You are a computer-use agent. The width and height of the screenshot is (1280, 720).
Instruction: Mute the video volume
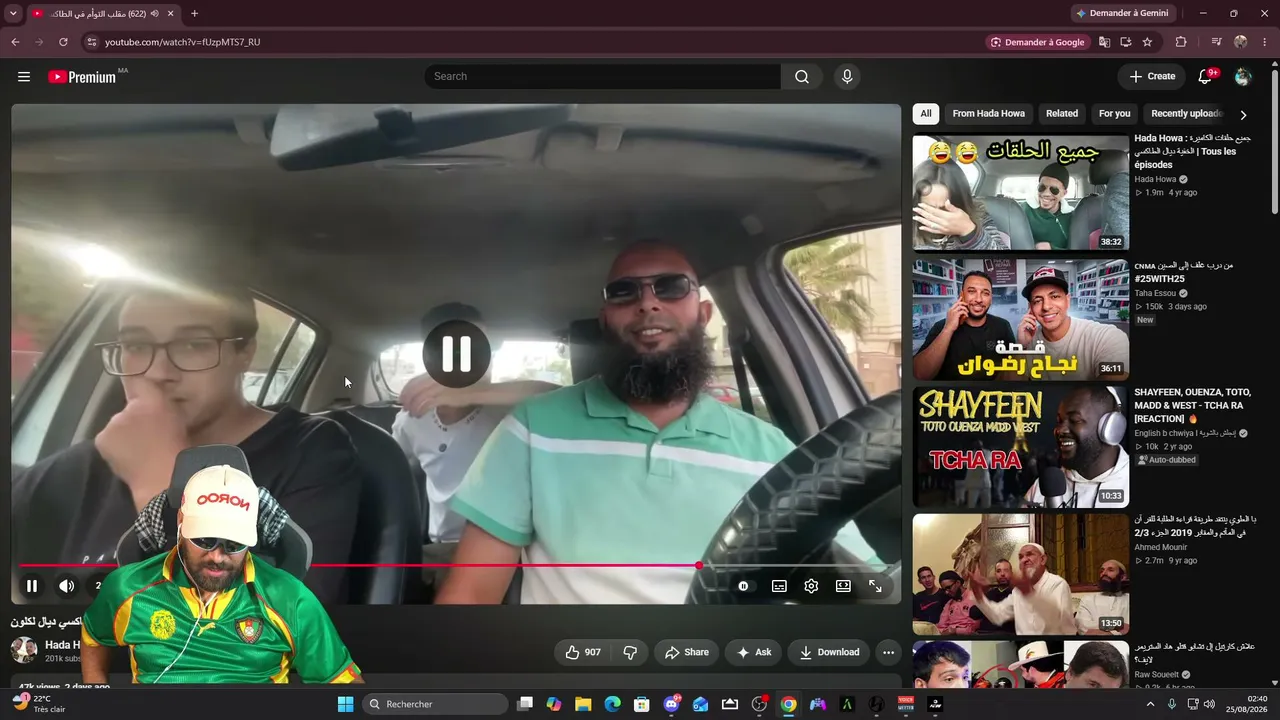point(66,586)
